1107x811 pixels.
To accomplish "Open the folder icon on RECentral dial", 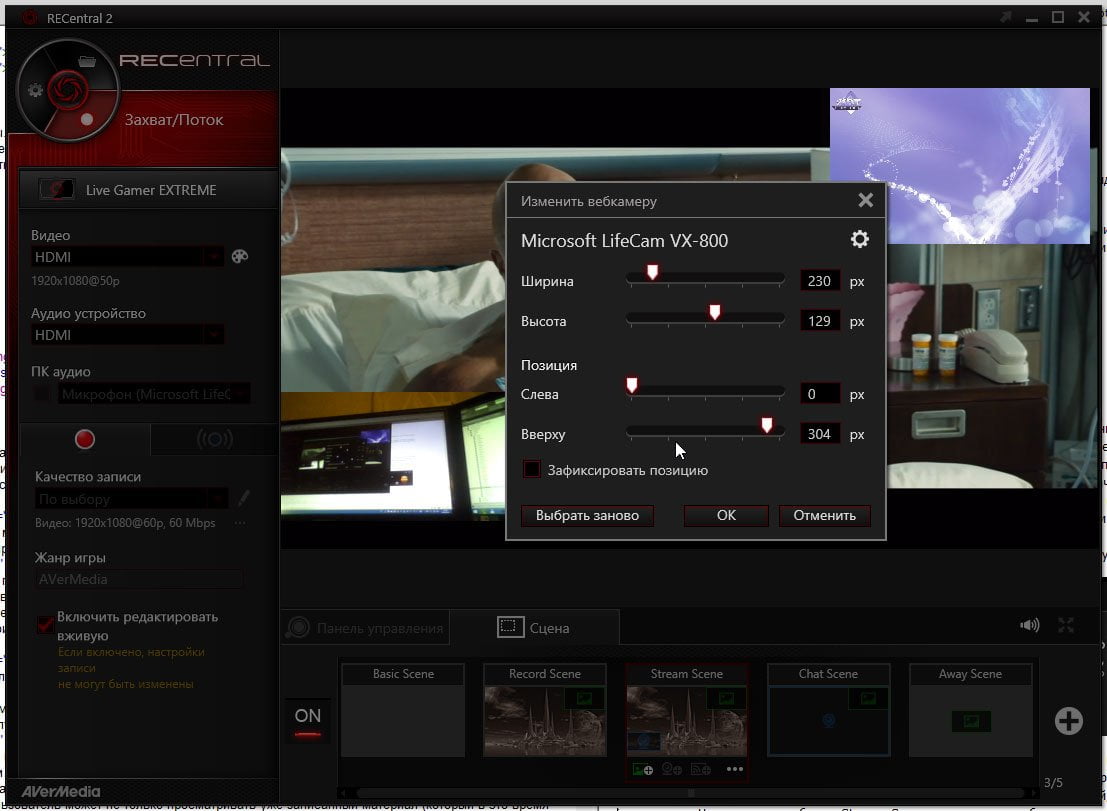I will (87, 61).
